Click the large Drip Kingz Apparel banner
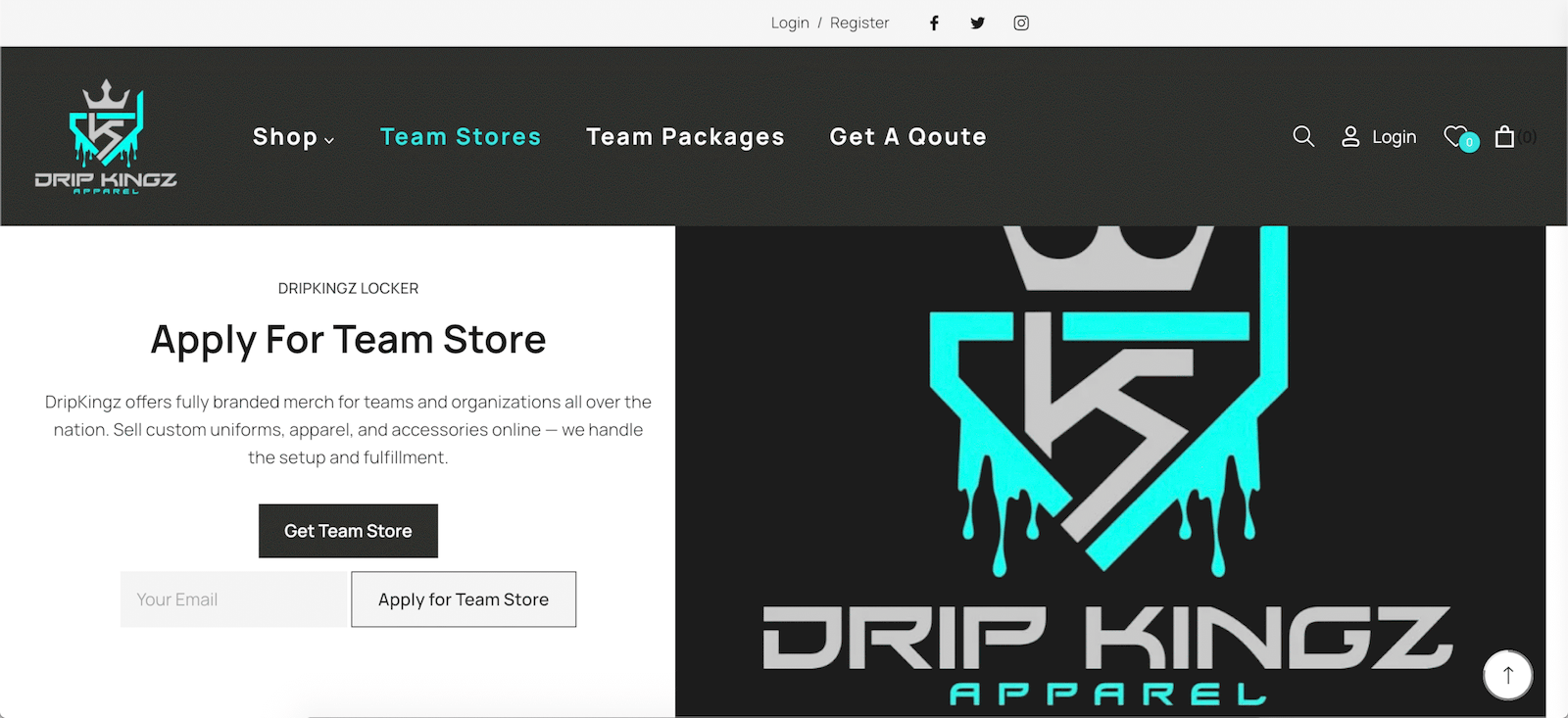Viewport: 1568px width, 718px height. point(1110,471)
